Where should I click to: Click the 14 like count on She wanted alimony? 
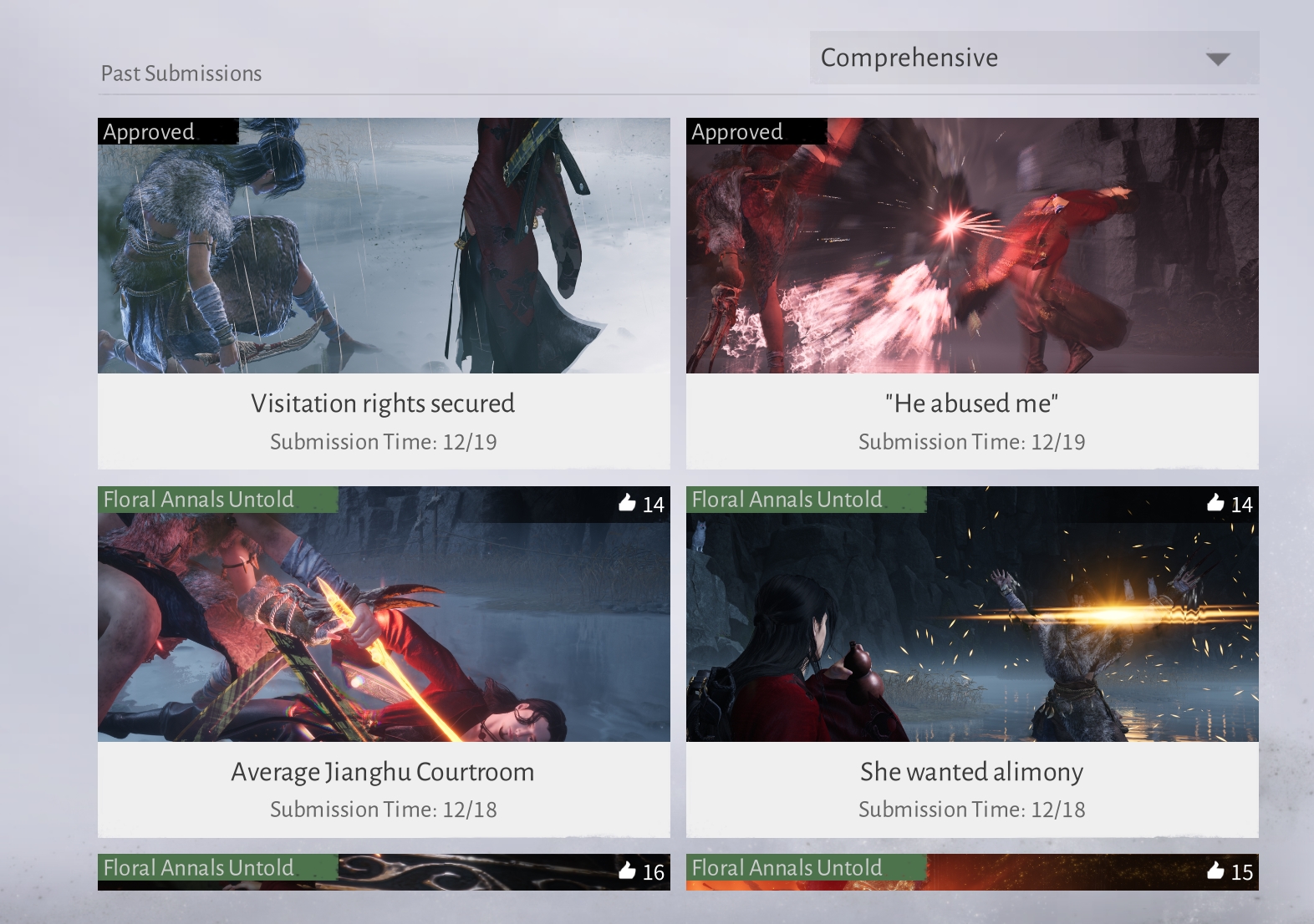pyautogui.click(x=1242, y=505)
